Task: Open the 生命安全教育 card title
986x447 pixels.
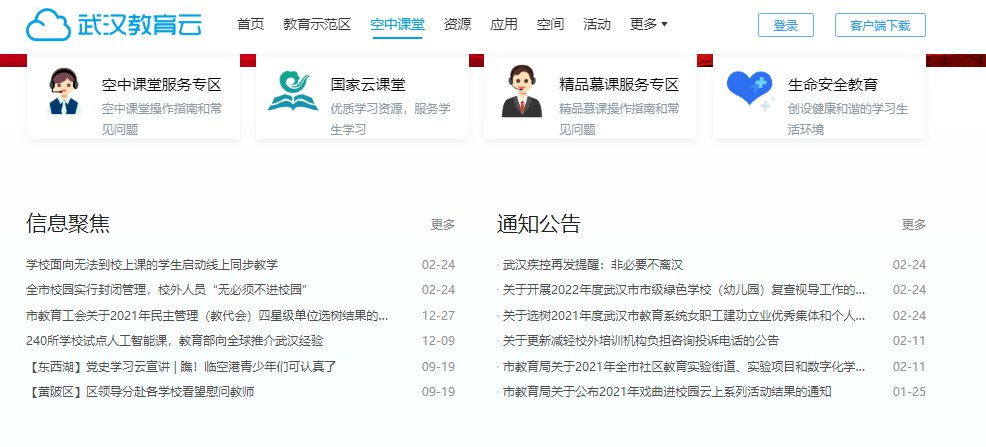Action: (833, 84)
